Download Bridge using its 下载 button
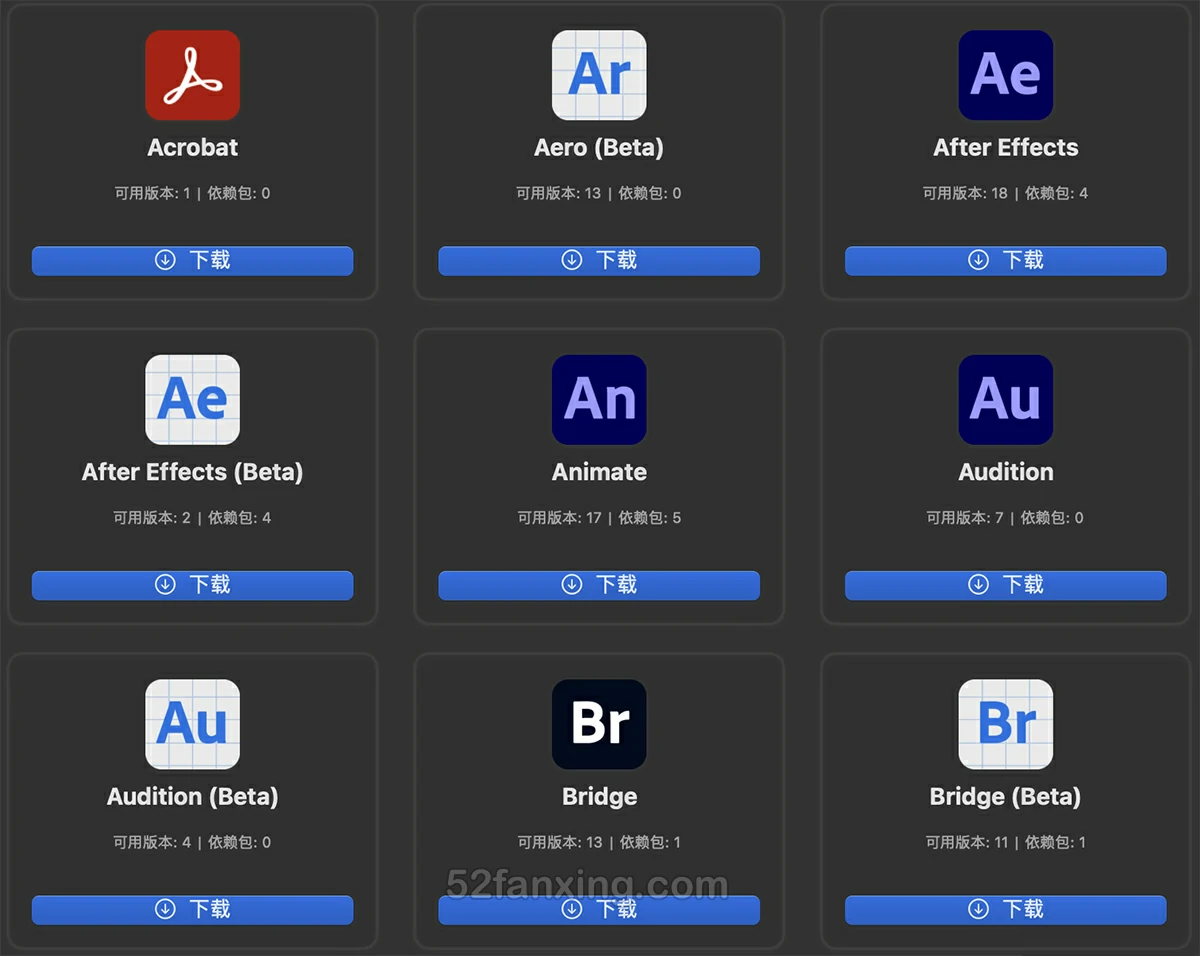This screenshot has width=1200, height=956. tap(599, 910)
